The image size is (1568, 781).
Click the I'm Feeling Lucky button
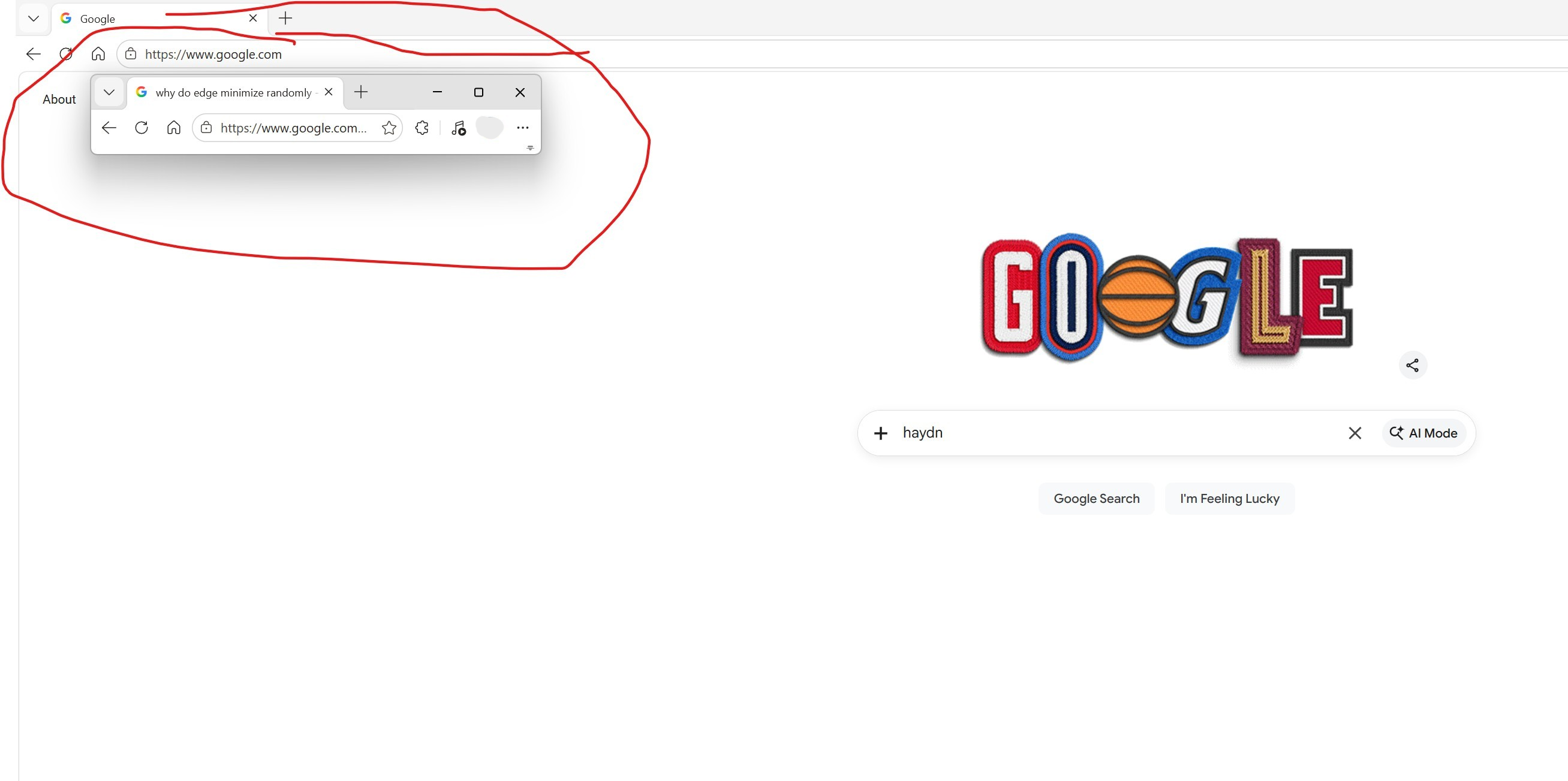1230,499
